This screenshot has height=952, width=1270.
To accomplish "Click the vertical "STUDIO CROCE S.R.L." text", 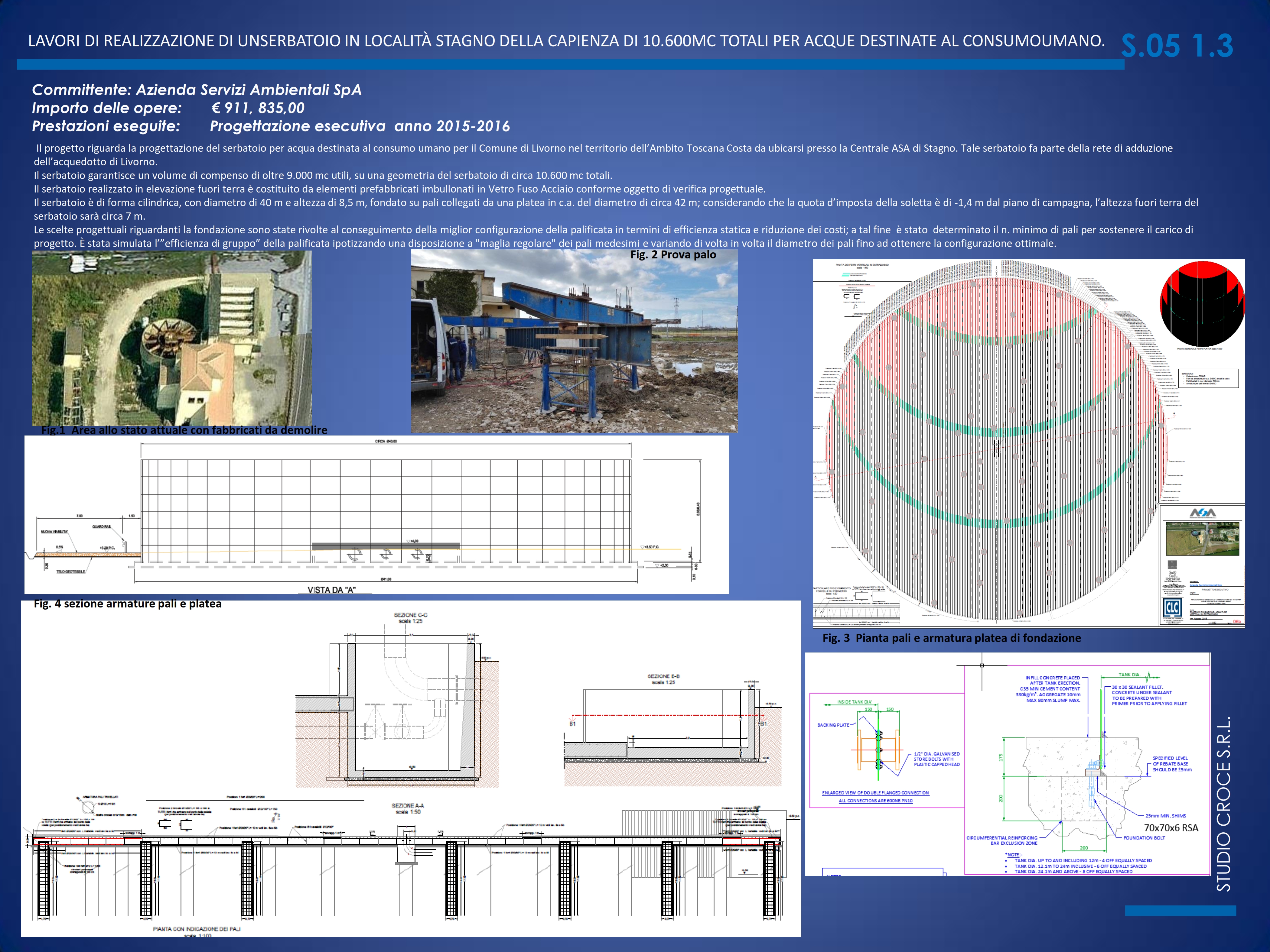I will 1223,803.
